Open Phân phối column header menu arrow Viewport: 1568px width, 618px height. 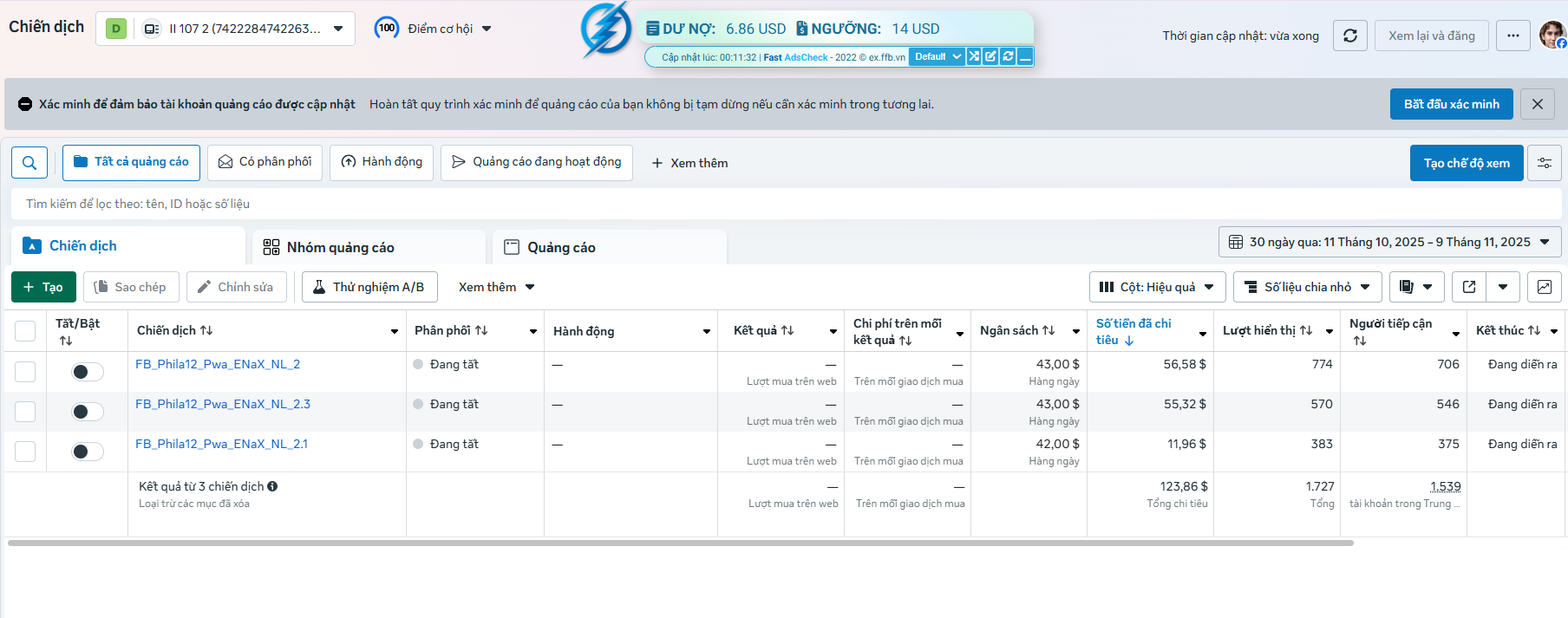(533, 331)
